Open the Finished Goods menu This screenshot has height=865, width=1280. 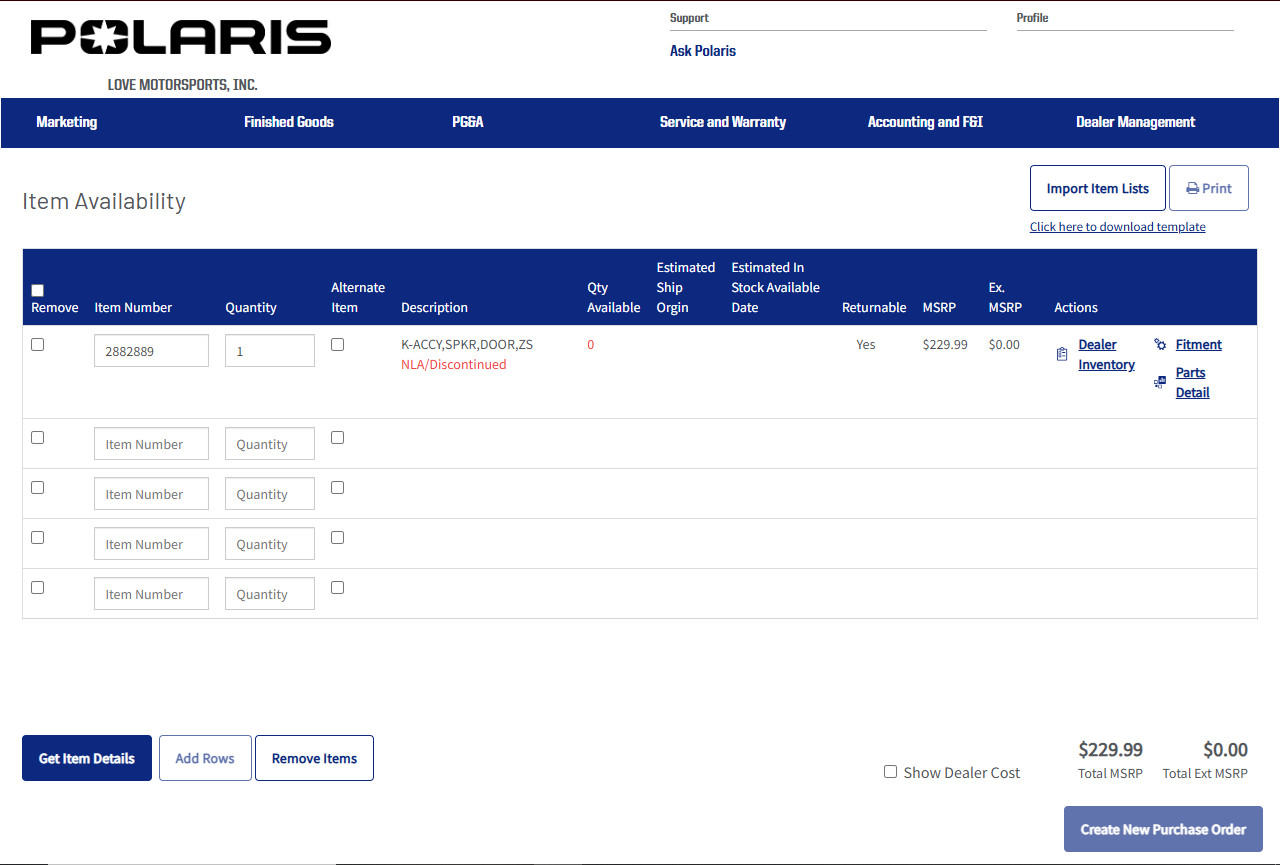click(288, 122)
